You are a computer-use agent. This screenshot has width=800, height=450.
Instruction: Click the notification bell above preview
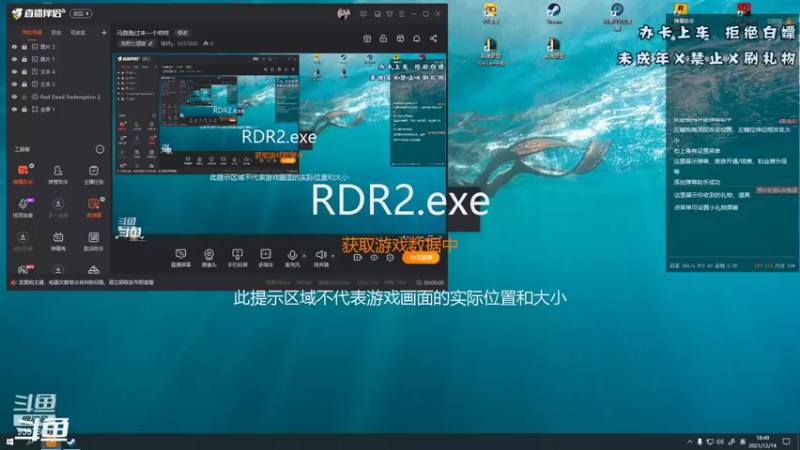tap(416, 38)
